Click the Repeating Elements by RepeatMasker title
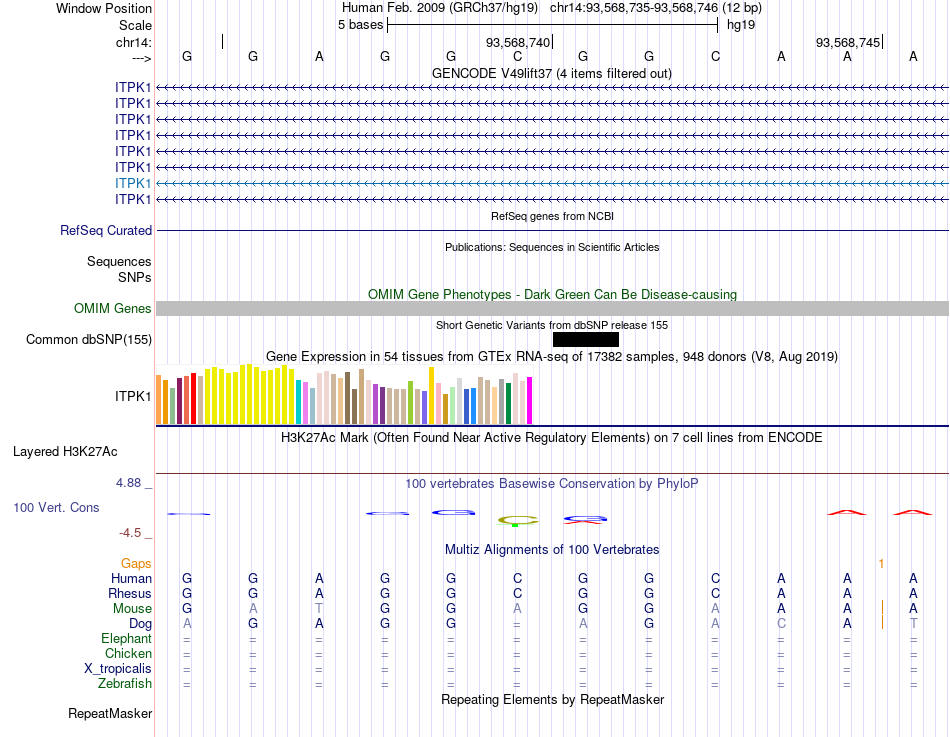The width and height of the screenshot is (950, 737). coord(552,699)
